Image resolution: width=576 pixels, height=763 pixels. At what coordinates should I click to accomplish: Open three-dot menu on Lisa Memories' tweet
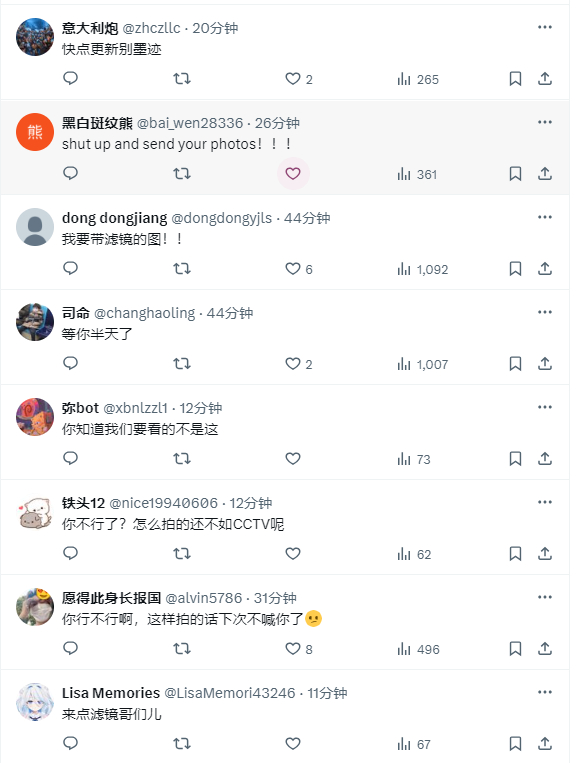click(x=545, y=692)
